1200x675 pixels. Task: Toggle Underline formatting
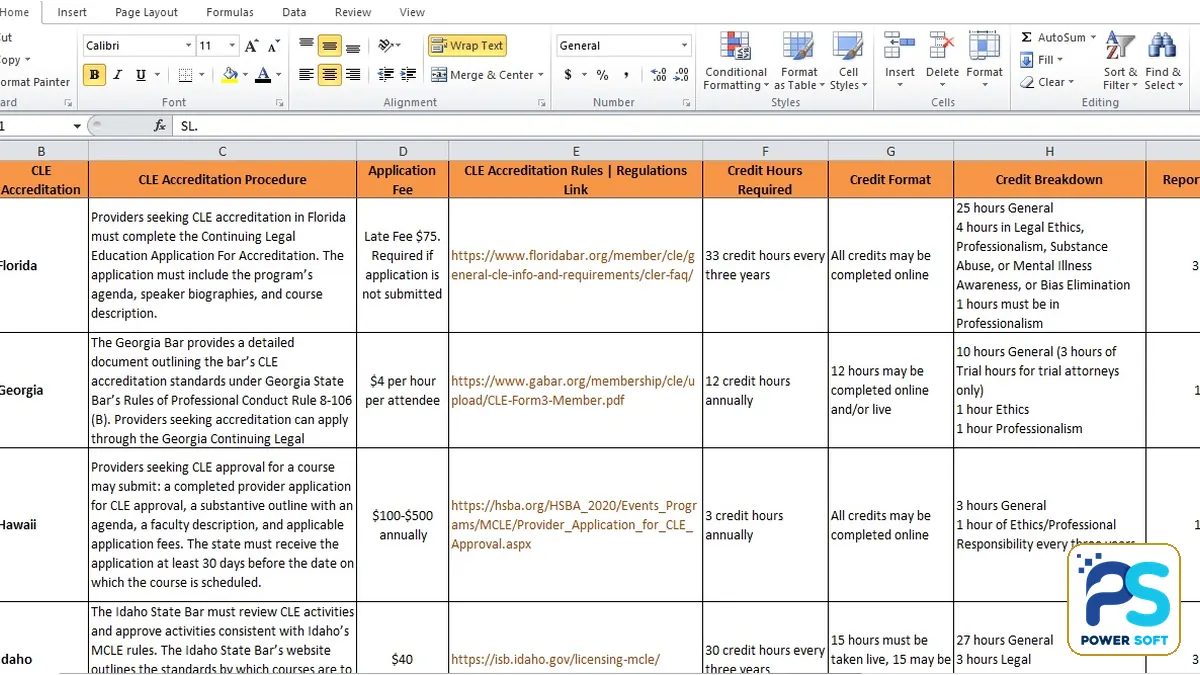click(x=141, y=75)
